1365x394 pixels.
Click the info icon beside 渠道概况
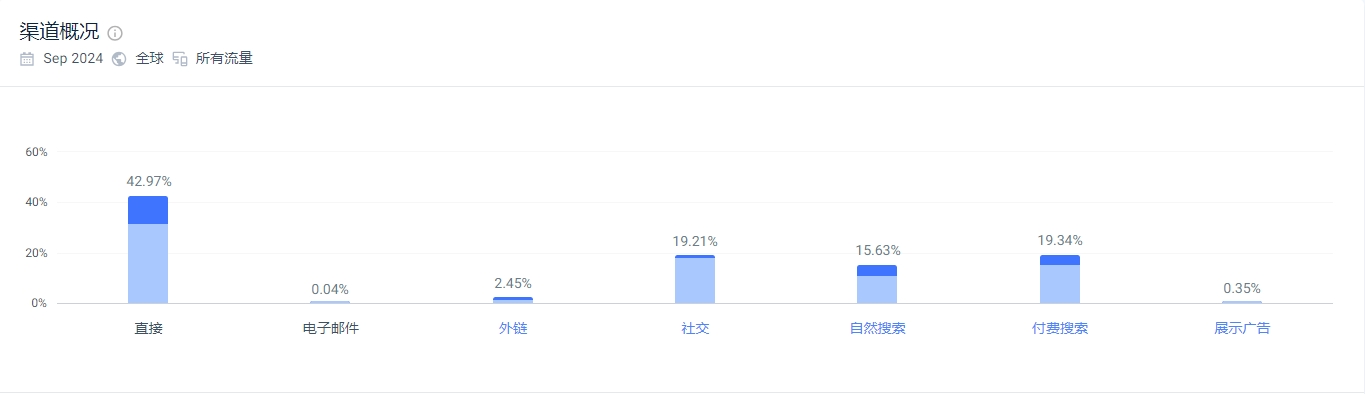[115, 33]
